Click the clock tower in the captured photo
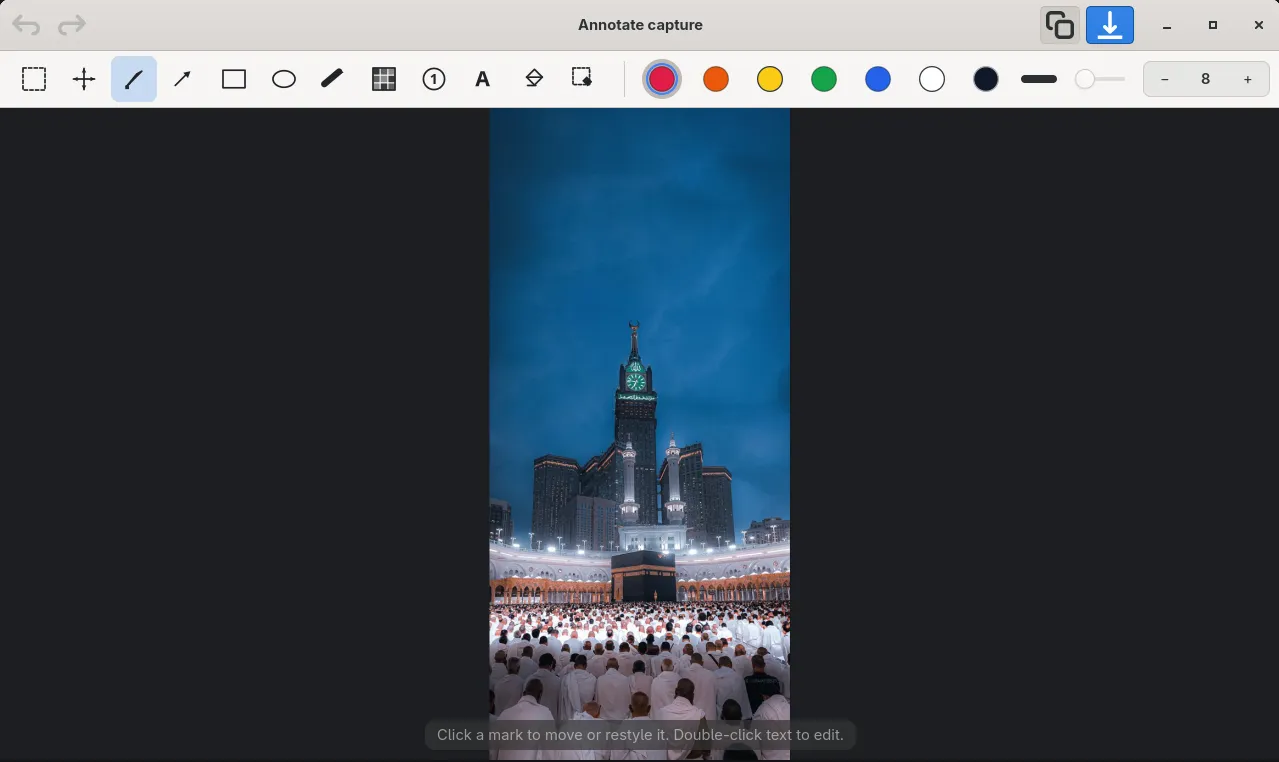The height and width of the screenshot is (762, 1279). (x=635, y=420)
